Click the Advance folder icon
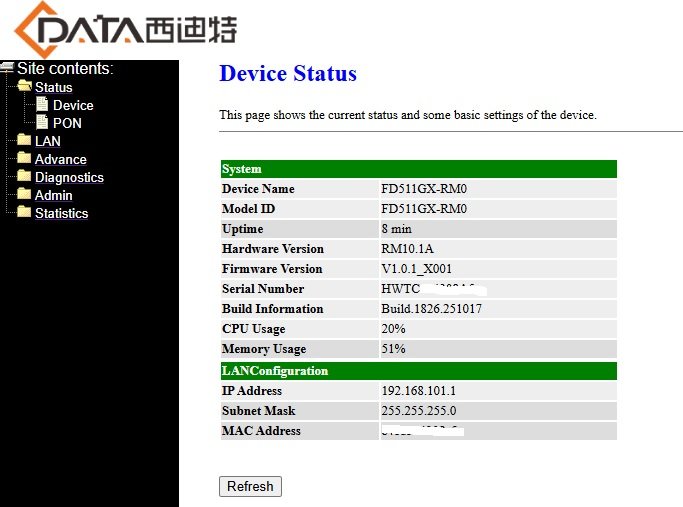 click(24, 158)
